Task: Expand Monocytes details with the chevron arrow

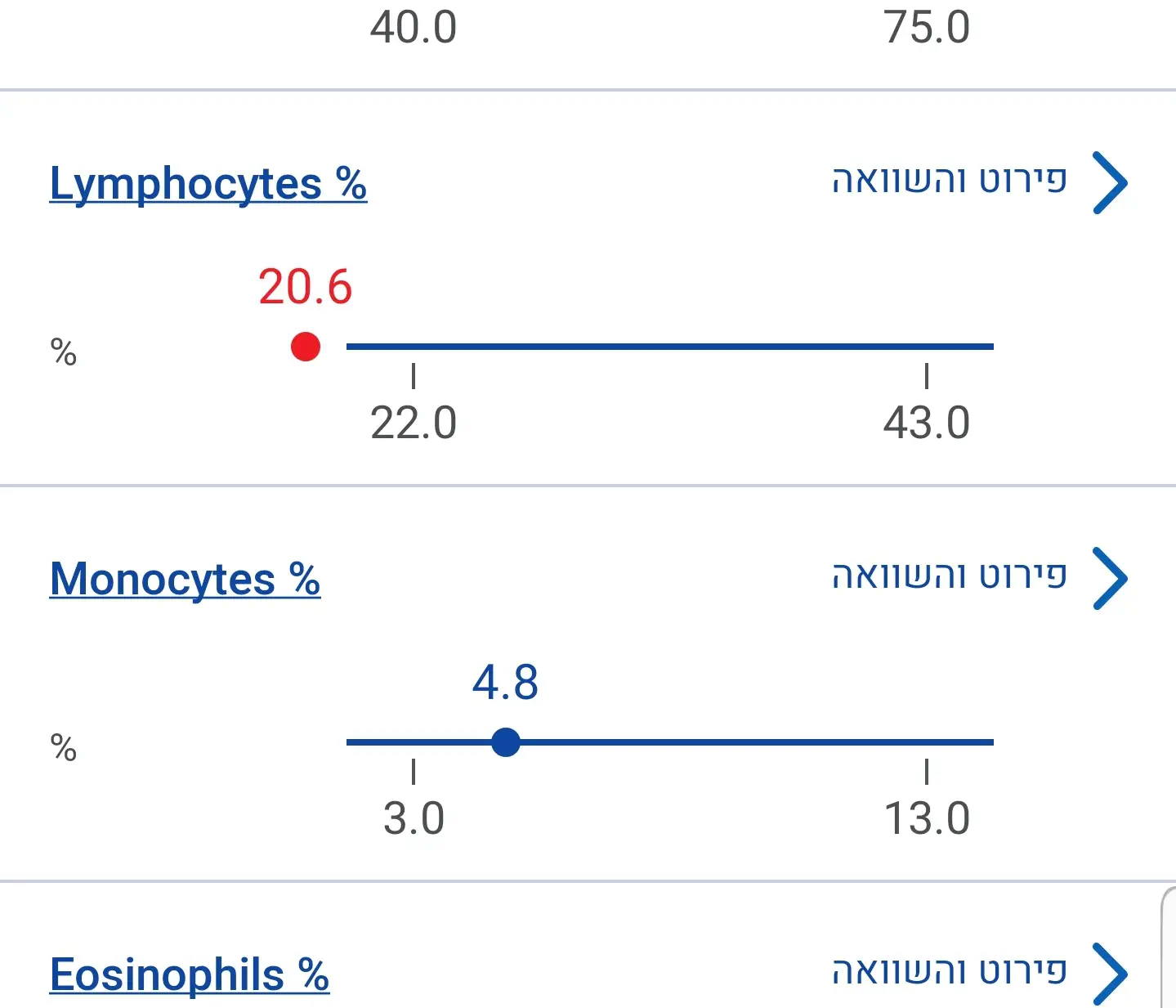Action: pyautogui.click(x=1110, y=578)
